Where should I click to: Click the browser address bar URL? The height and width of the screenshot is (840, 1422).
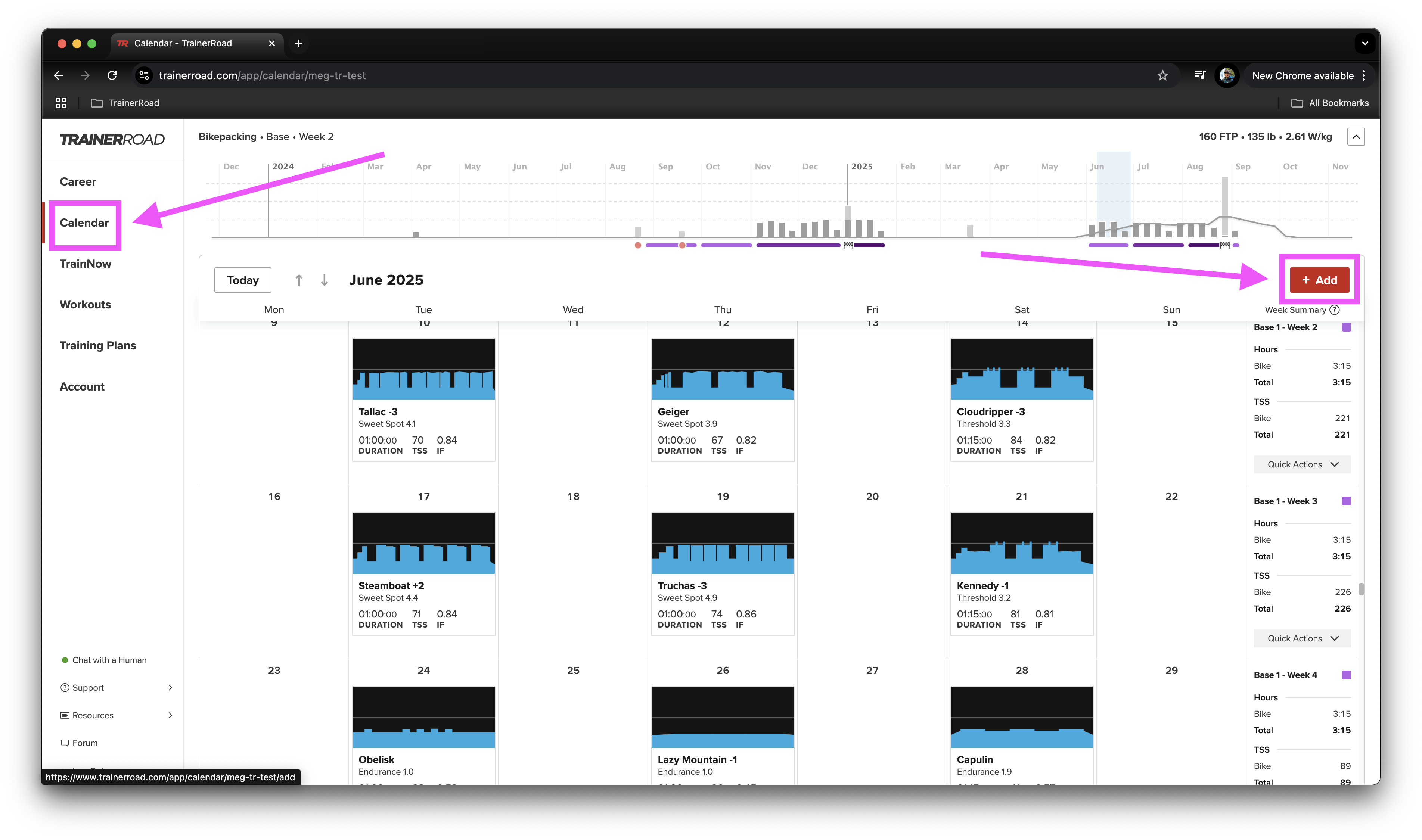tap(262, 75)
